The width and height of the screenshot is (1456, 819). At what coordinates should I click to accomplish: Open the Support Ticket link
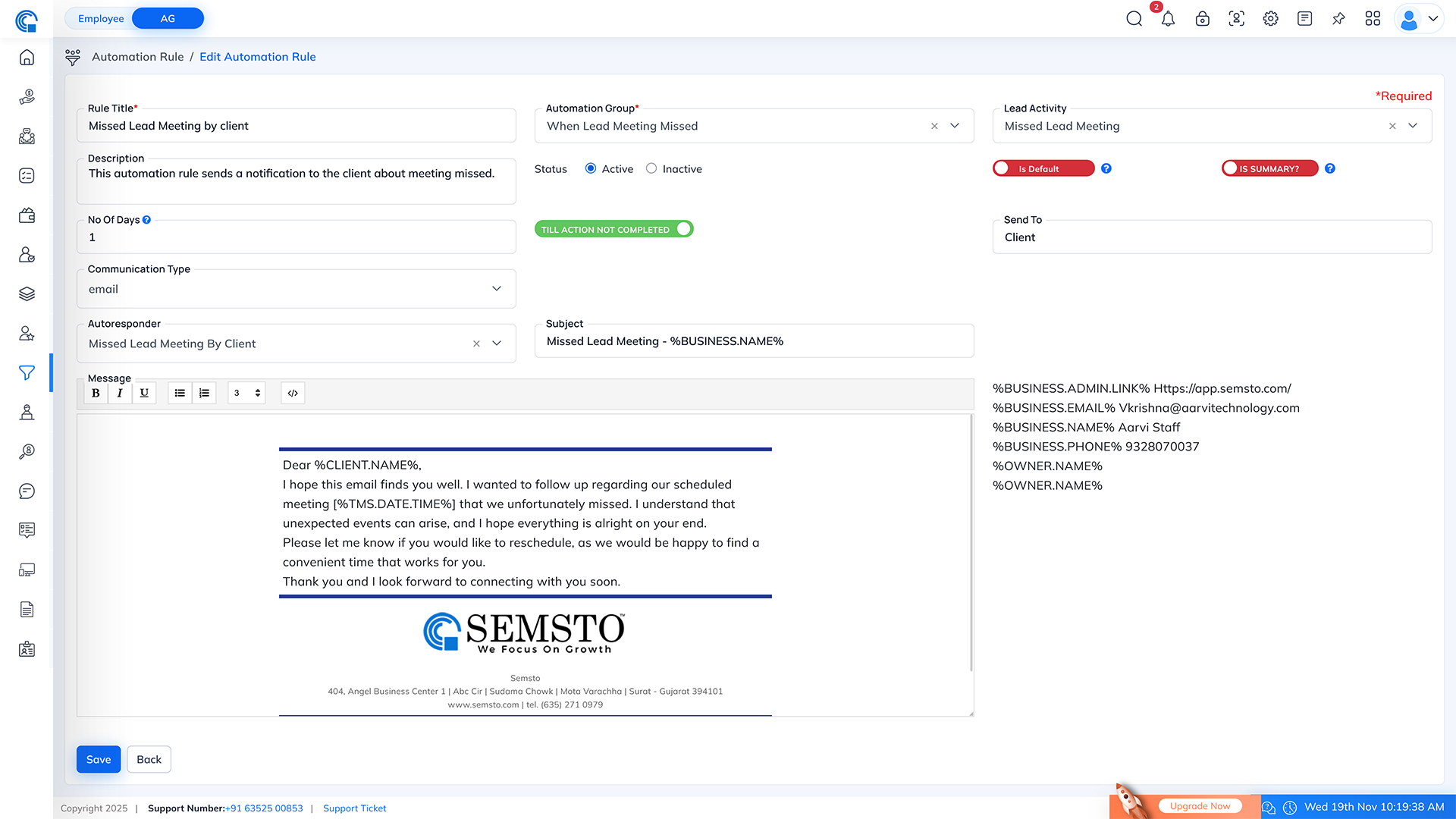click(354, 808)
